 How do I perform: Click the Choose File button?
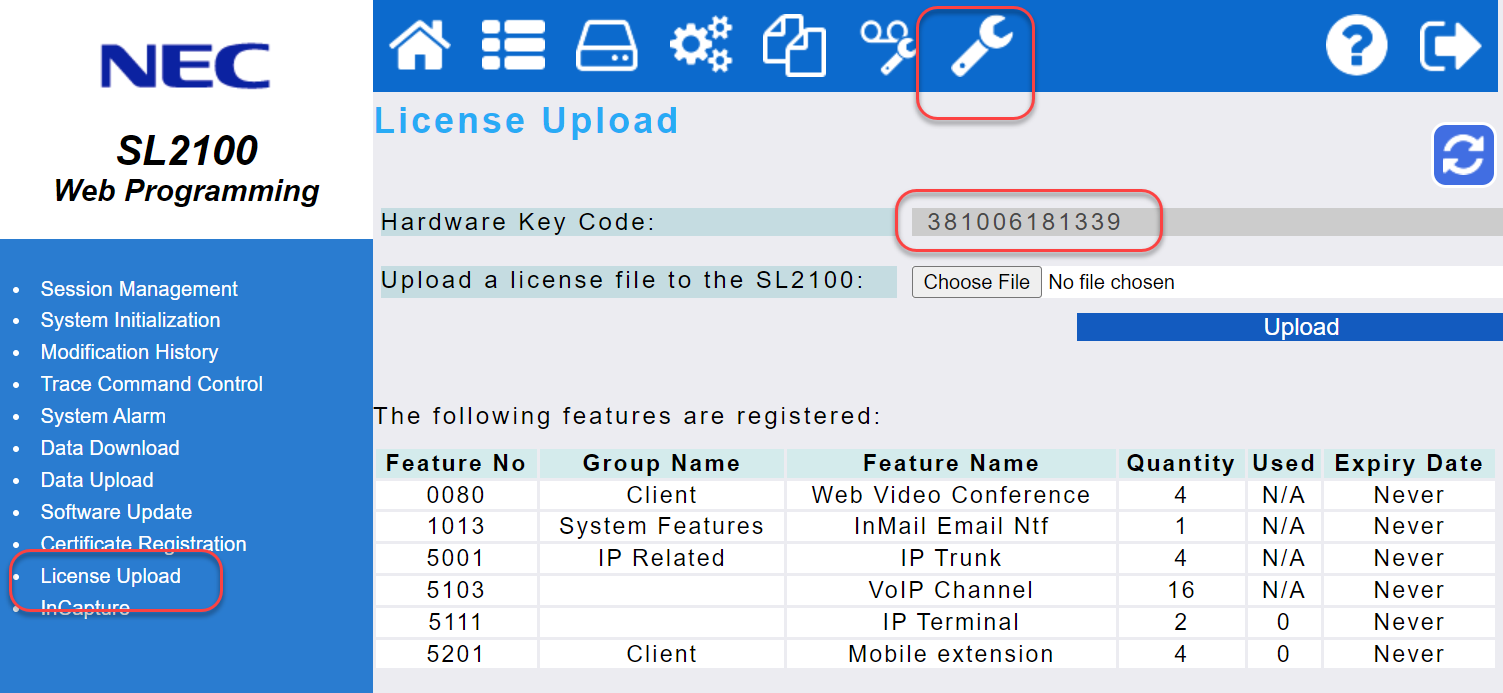pos(976,282)
